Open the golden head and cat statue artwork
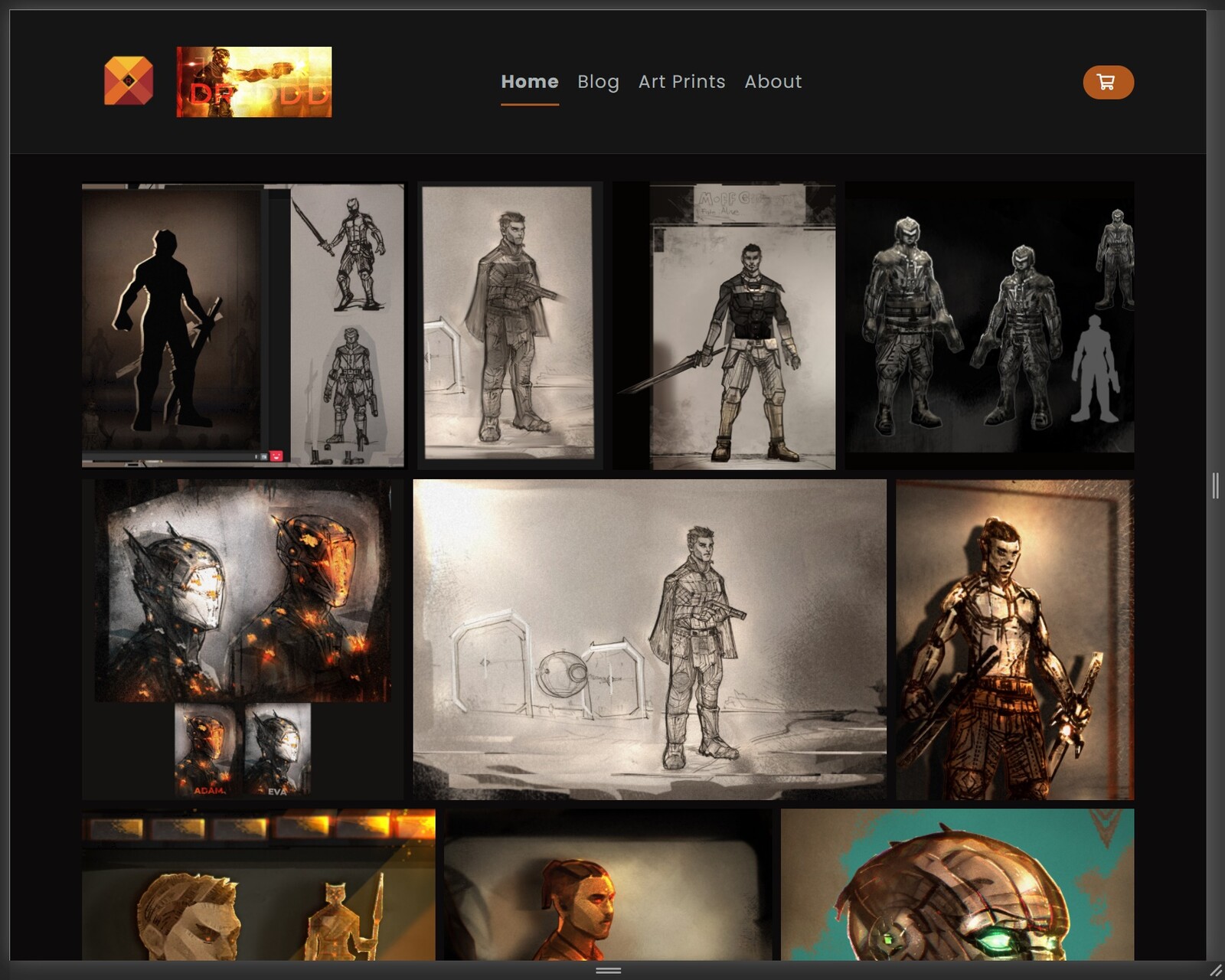Screen dimensions: 1225x980 point(259,884)
